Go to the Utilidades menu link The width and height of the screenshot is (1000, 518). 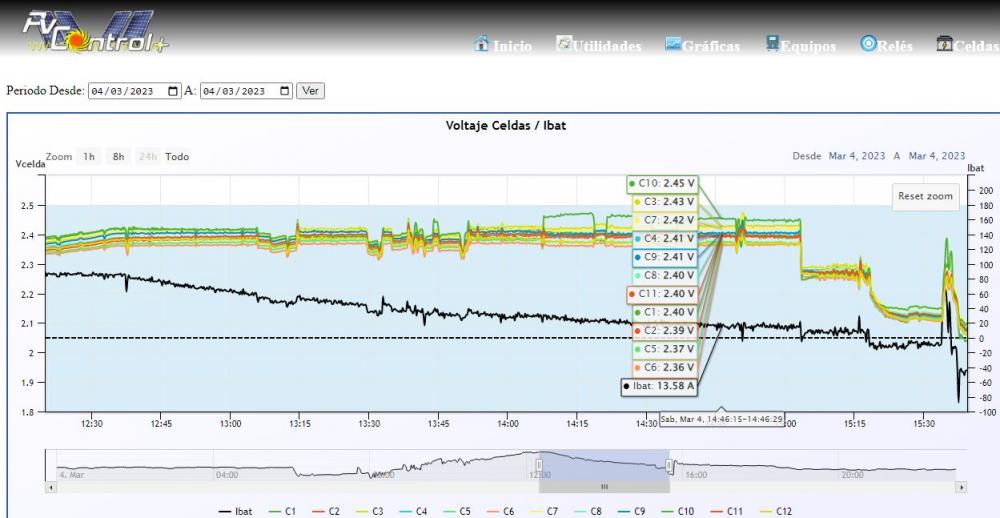(607, 47)
